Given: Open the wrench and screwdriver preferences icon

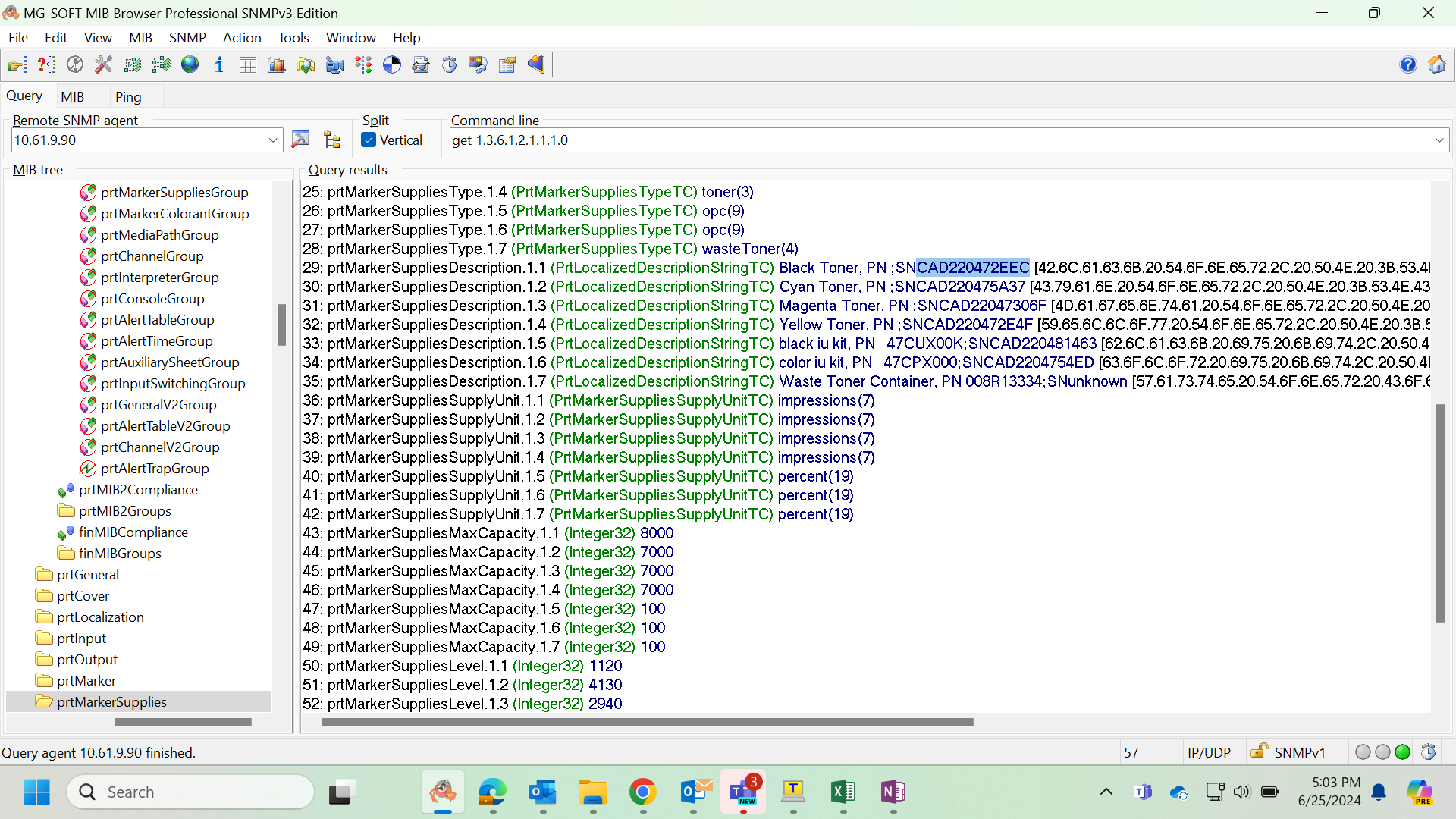Looking at the screenshot, I should tap(104, 65).
